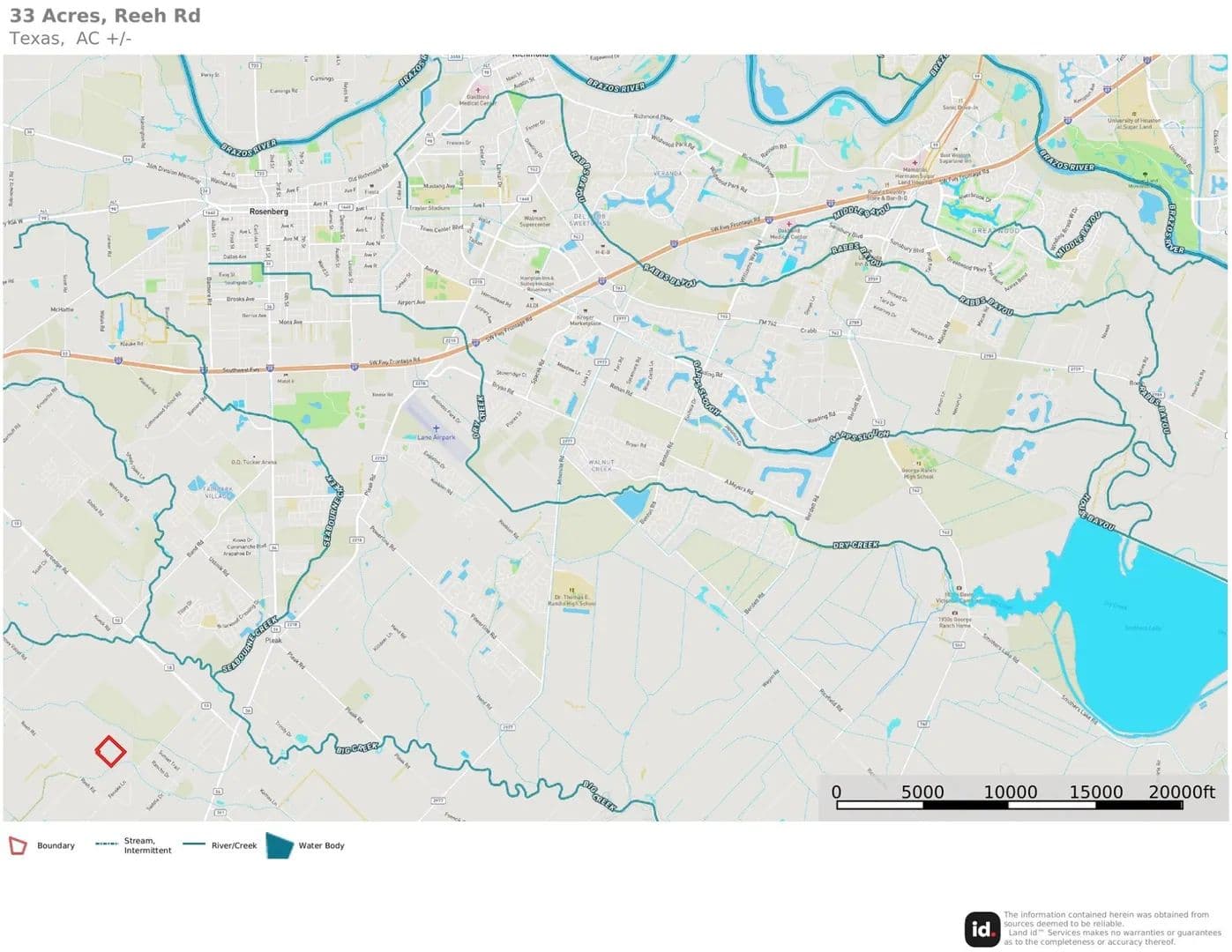Click the Dry Creek label

tap(855, 545)
